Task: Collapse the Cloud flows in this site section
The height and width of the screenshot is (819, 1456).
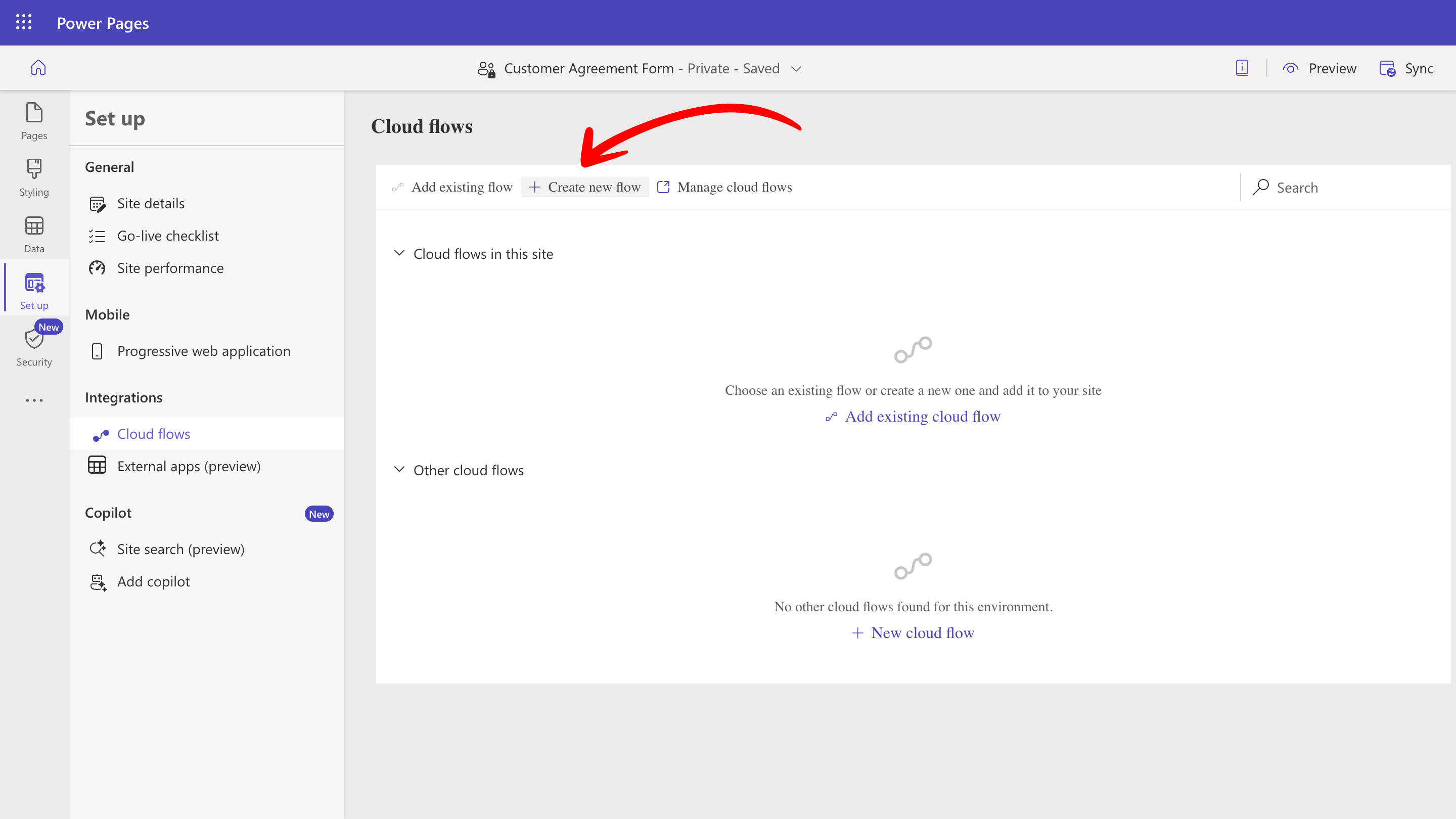Action: (399, 253)
